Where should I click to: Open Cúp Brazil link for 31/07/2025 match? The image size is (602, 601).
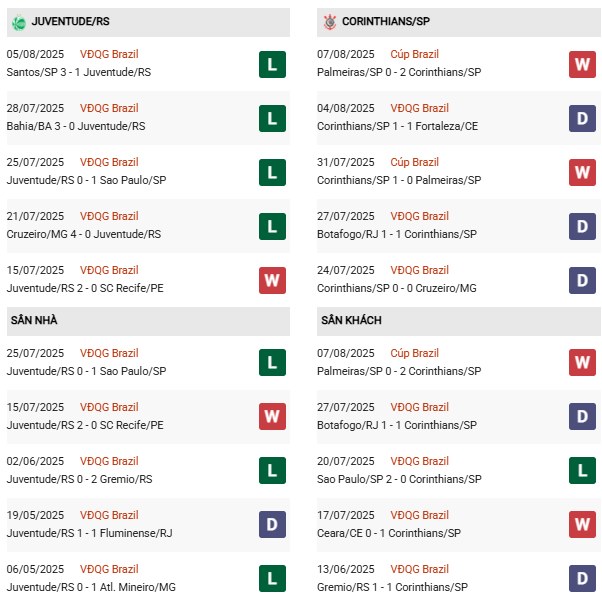click(x=415, y=162)
